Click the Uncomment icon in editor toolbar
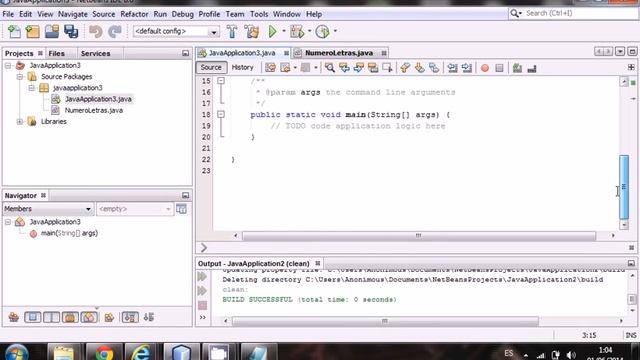Screen dimensions: 640x360 pos(517,68)
